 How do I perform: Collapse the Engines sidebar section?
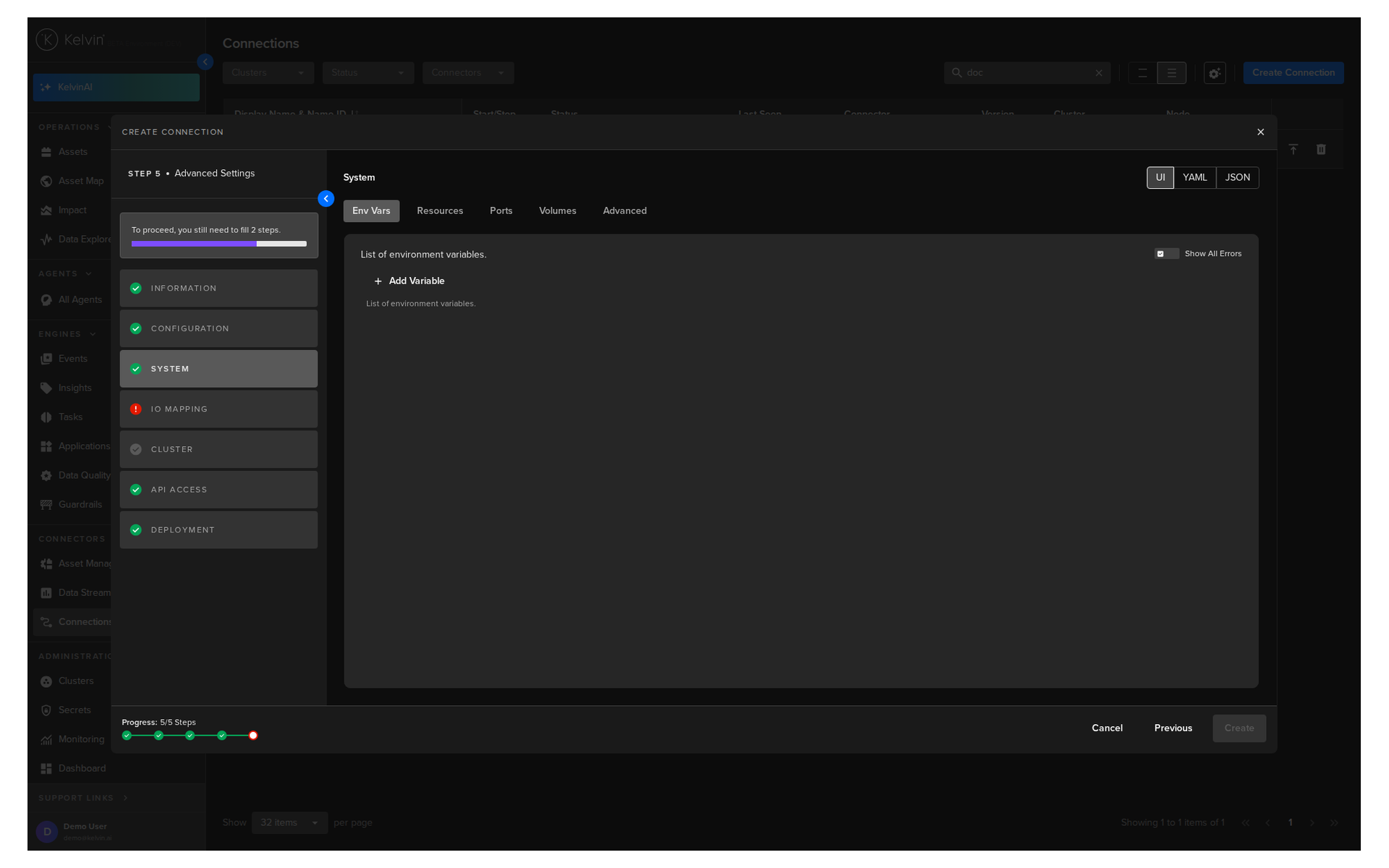[x=67, y=334]
